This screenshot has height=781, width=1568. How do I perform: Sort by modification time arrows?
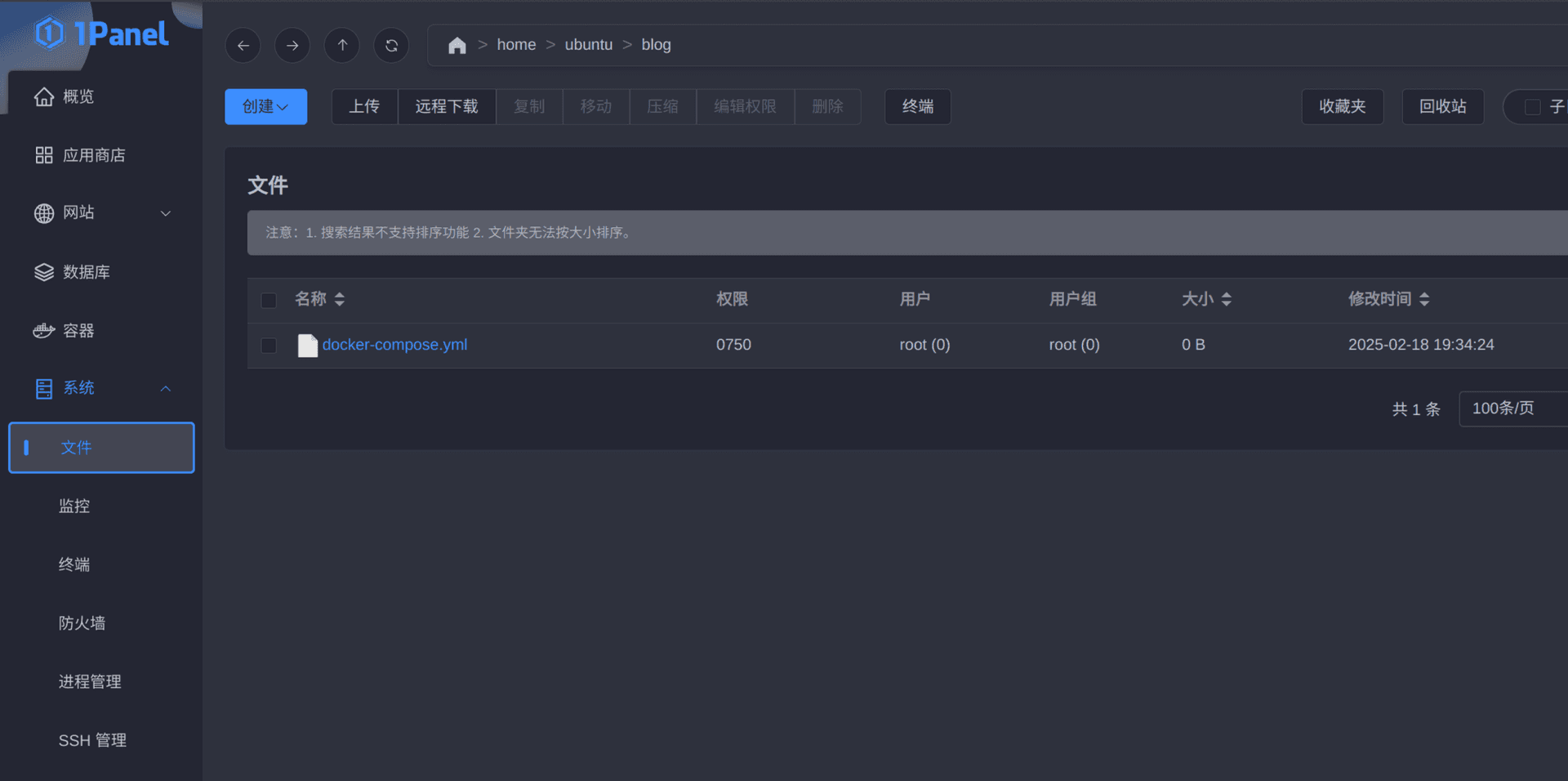pyautogui.click(x=1424, y=300)
